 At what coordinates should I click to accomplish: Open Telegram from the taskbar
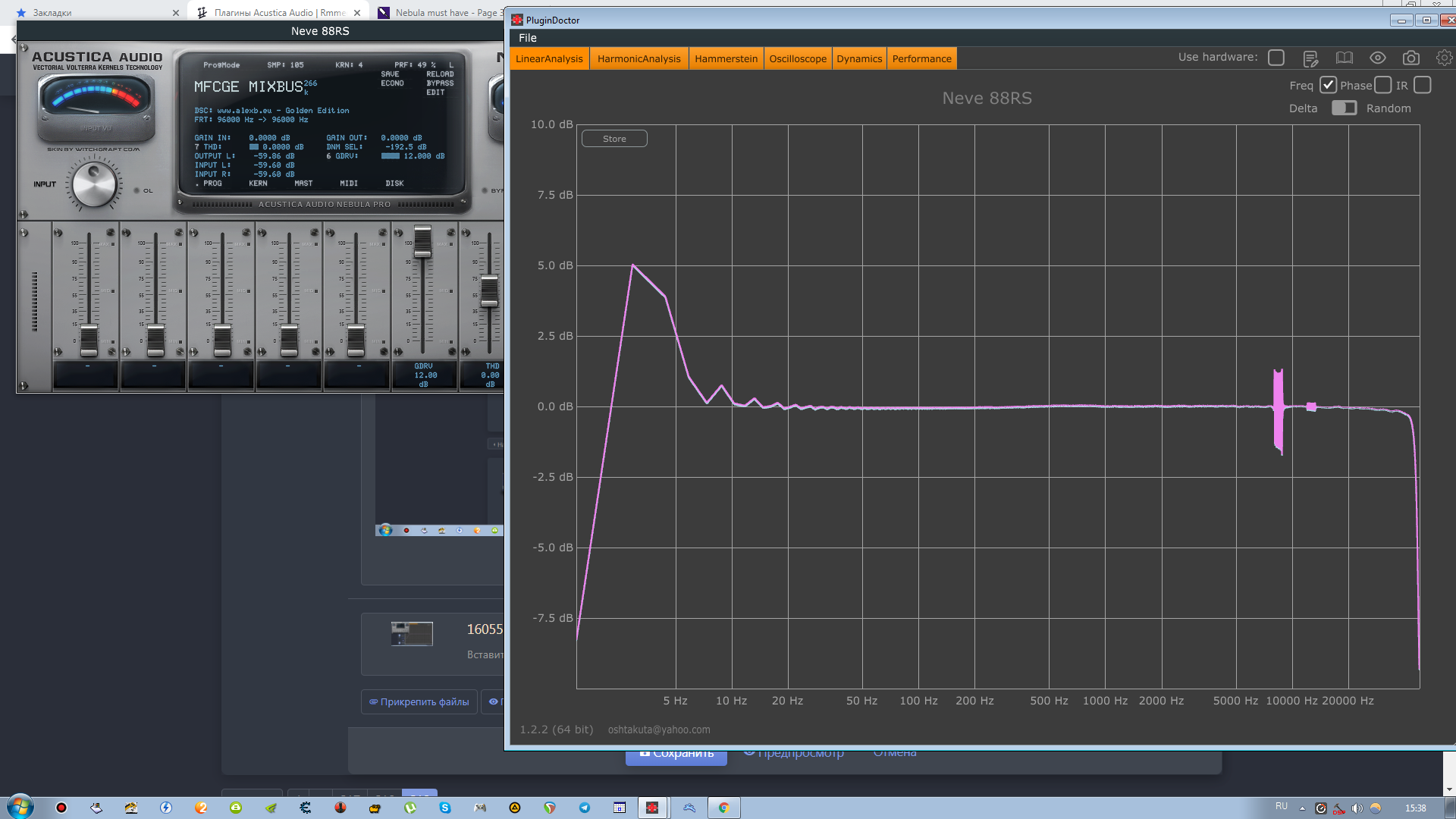(585, 808)
